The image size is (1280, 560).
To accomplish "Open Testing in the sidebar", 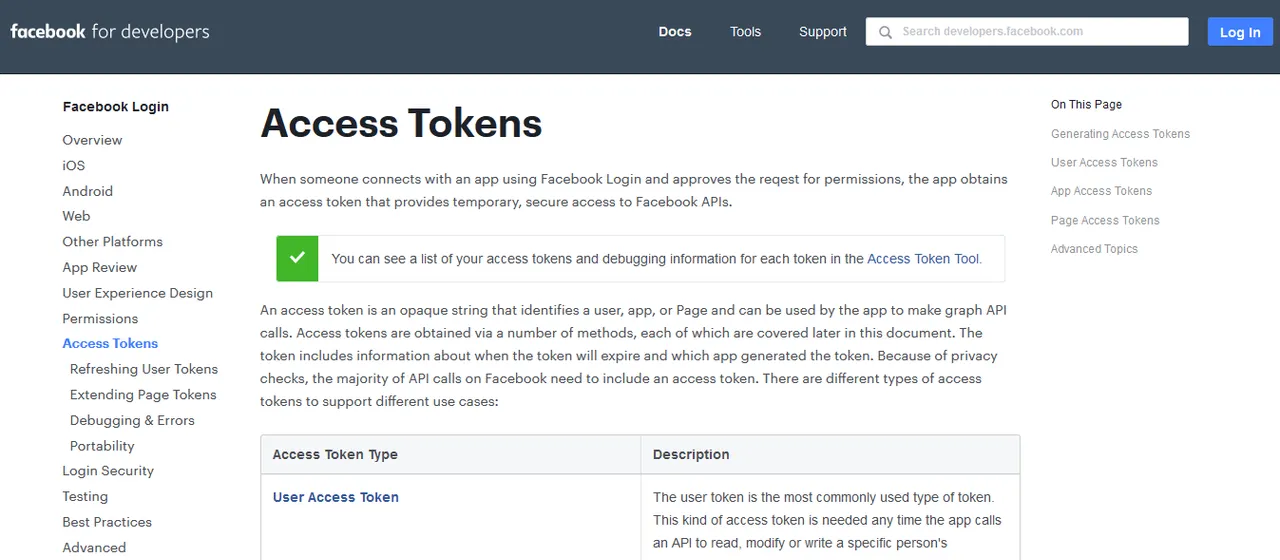I will [x=85, y=497].
